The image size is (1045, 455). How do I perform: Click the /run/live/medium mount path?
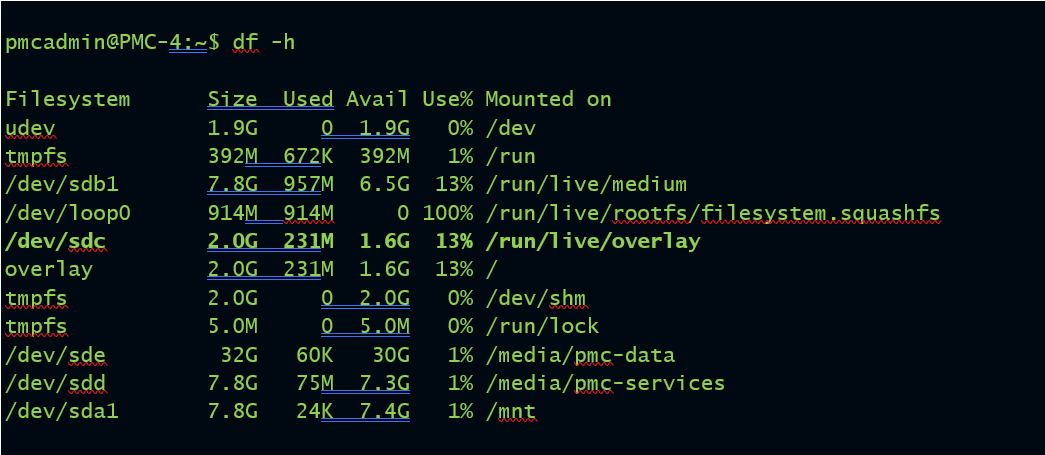pos(586,185)
